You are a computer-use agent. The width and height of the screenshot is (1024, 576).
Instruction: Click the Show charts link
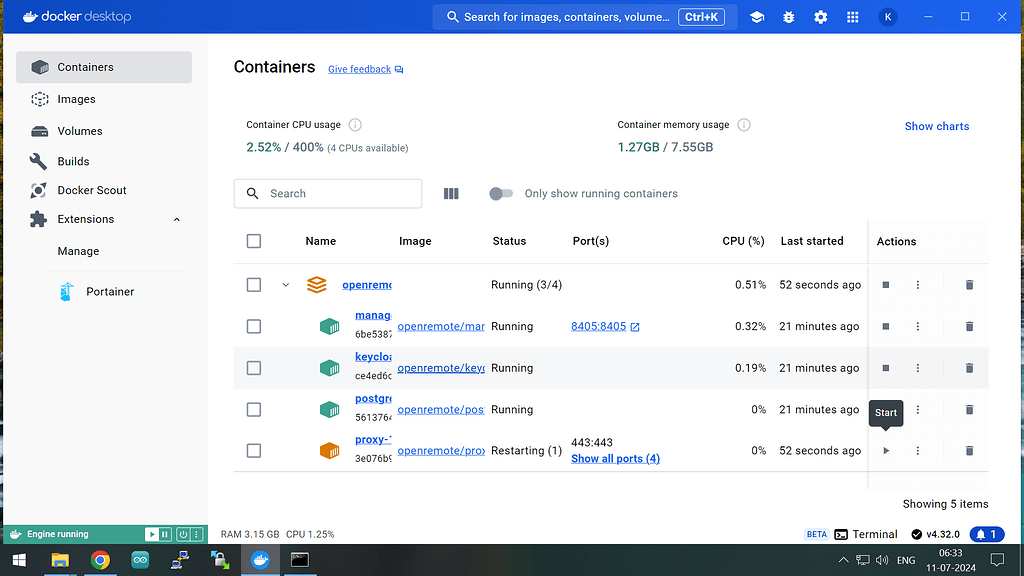(x=936, y=126)
